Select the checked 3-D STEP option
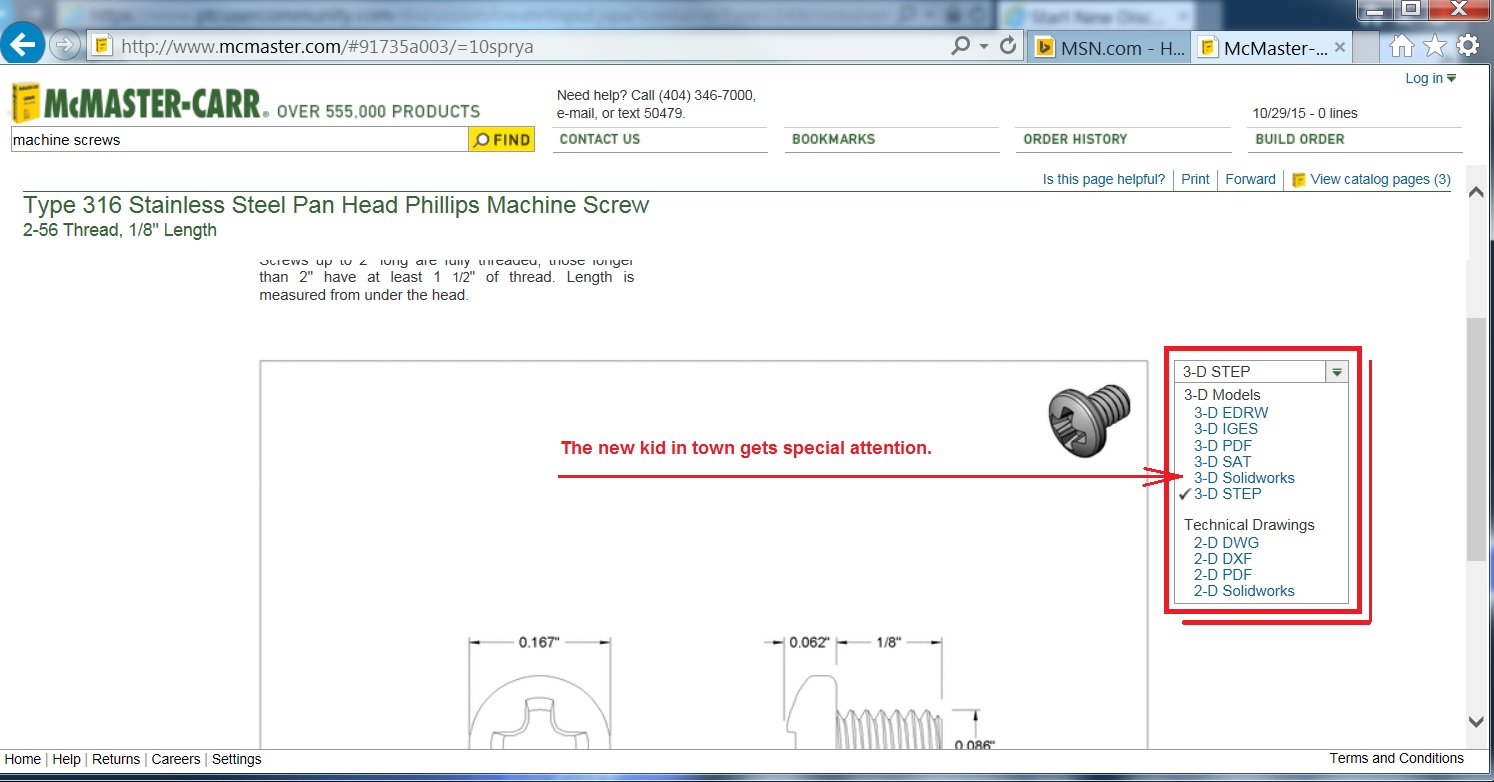This screenshot has width=1494, height=782. pos(1227,494)
